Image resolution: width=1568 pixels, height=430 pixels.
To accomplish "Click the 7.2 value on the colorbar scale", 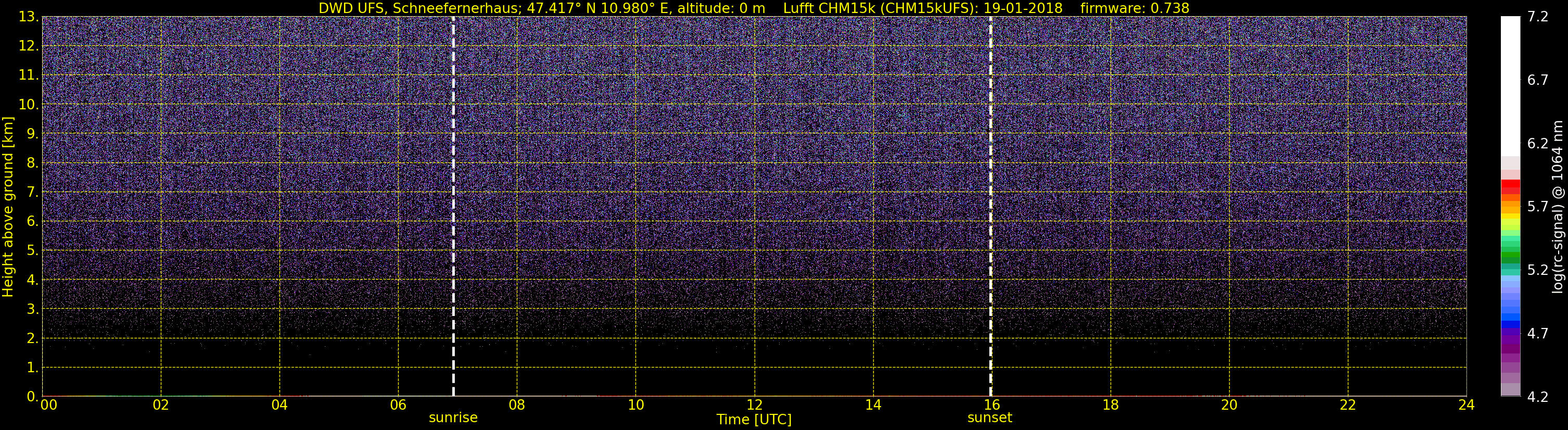I will 1538,17.
